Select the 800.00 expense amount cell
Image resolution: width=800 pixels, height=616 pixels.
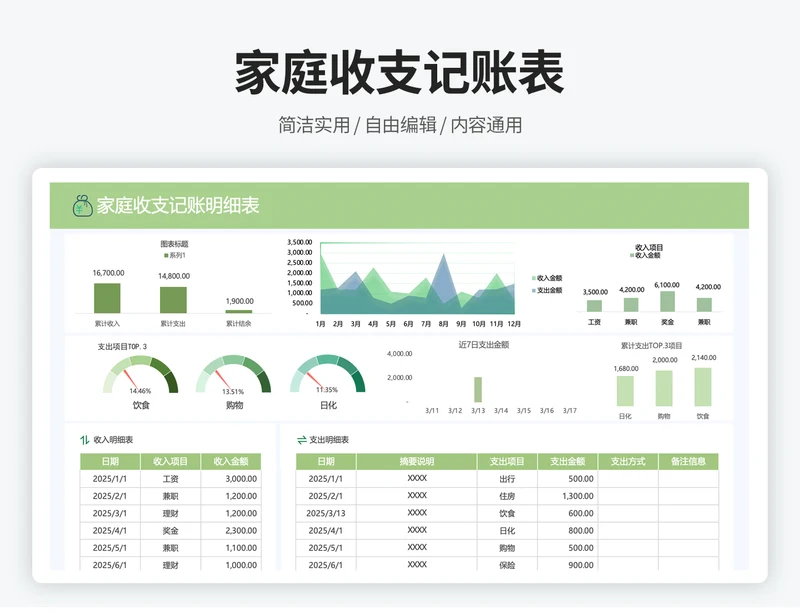pos(567,531)
